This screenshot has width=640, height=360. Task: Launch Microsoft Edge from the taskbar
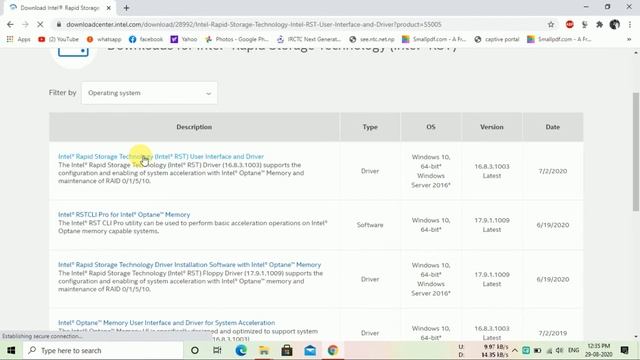coord(241,351)
